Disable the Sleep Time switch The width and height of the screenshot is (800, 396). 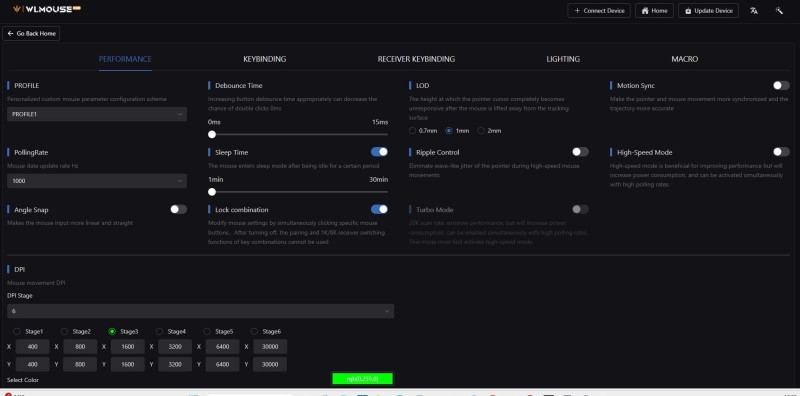379,152
